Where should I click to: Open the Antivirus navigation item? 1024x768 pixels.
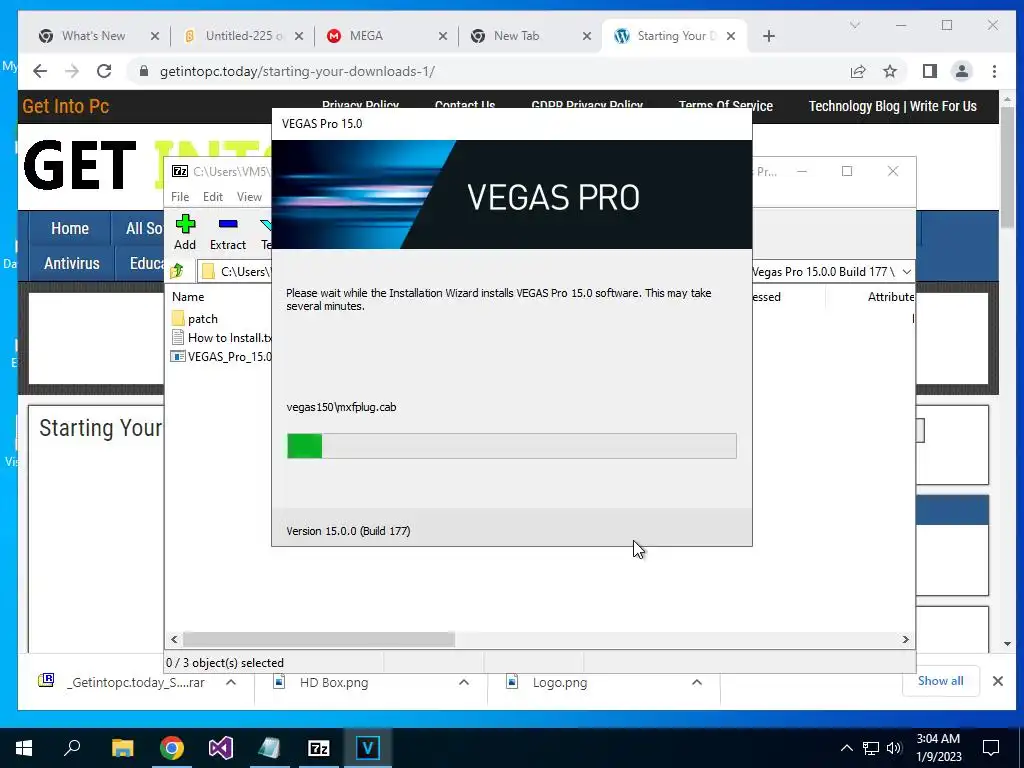pyautogui.click(x=72, y=263)
